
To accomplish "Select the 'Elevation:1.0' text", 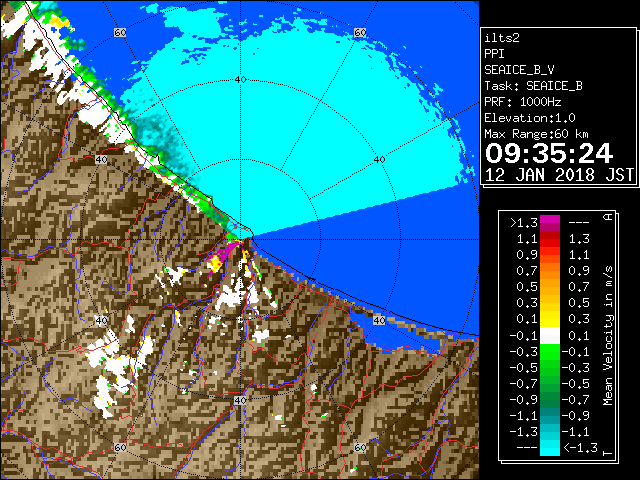I will tap(530, 118).
